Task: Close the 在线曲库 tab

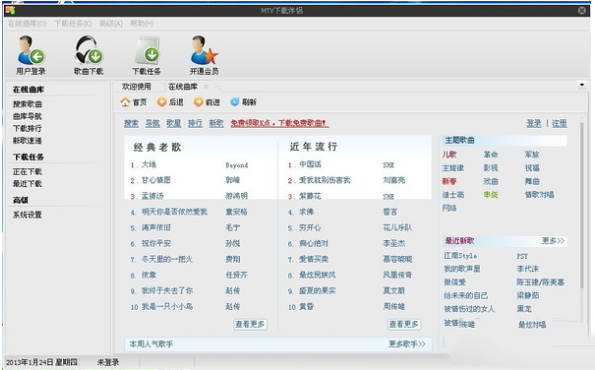Action: pyautogui.click(x=206, y=87)
